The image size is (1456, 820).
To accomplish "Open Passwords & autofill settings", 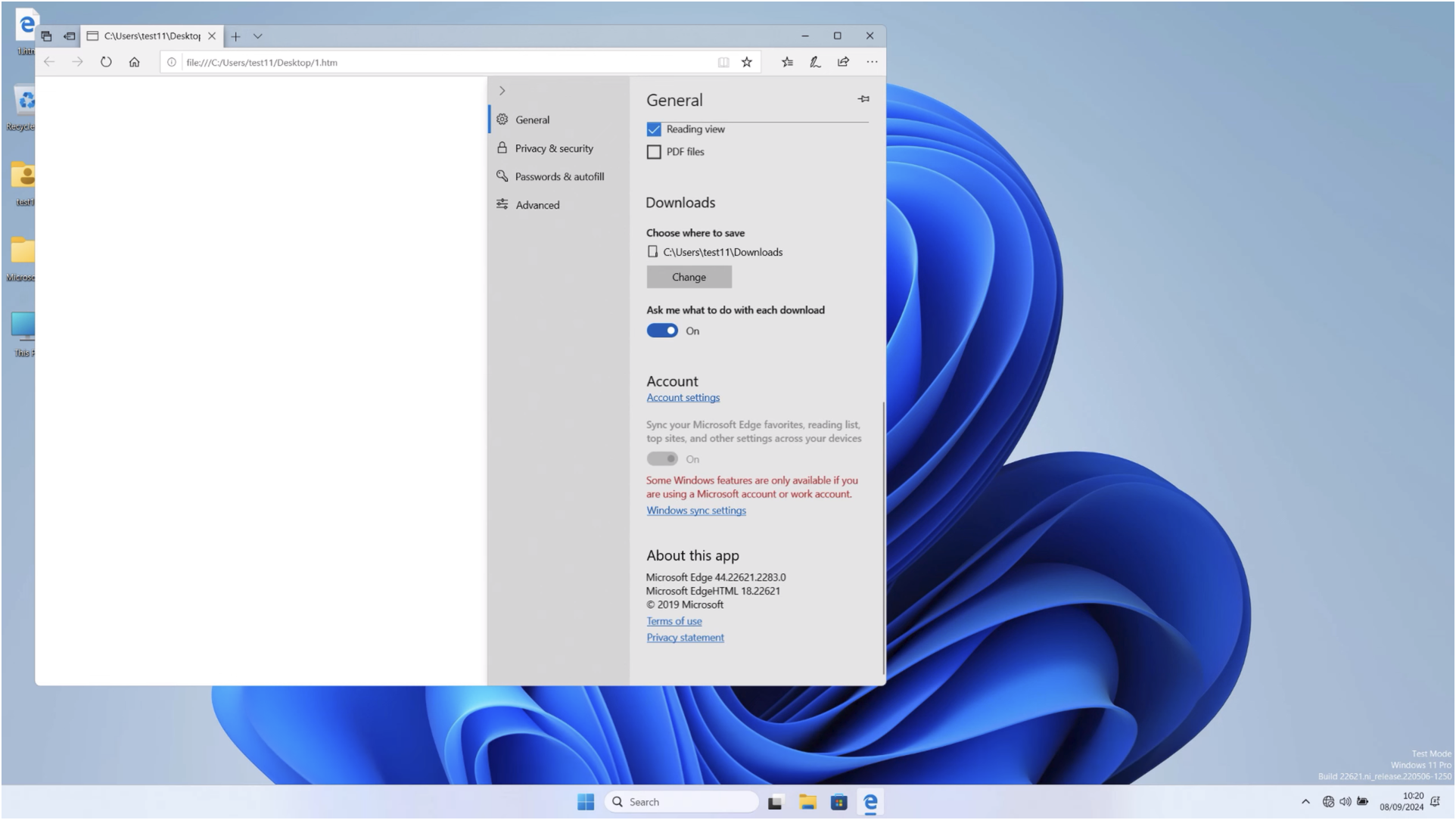I will point(559,176).
